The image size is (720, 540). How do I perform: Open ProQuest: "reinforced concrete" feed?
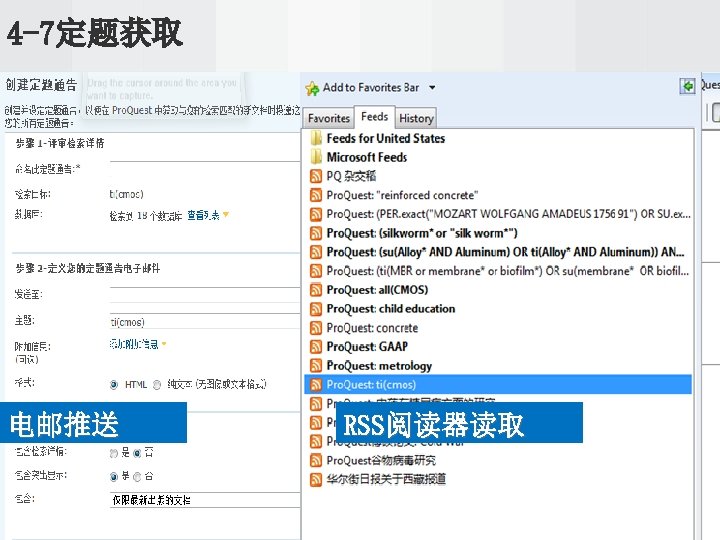(x=402, y=195)
